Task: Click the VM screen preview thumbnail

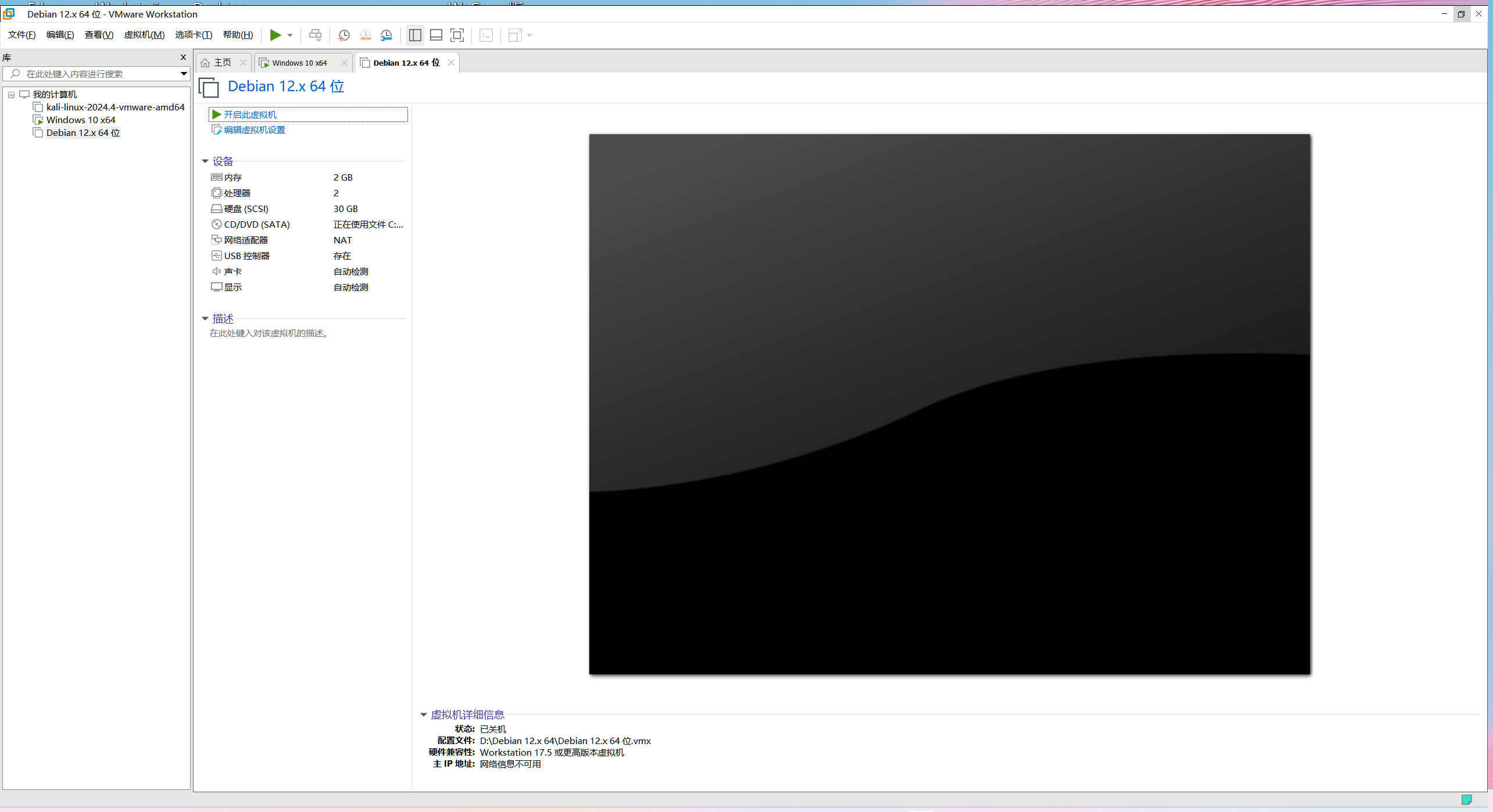Action: pyautogui.click(x=950, y=404)
